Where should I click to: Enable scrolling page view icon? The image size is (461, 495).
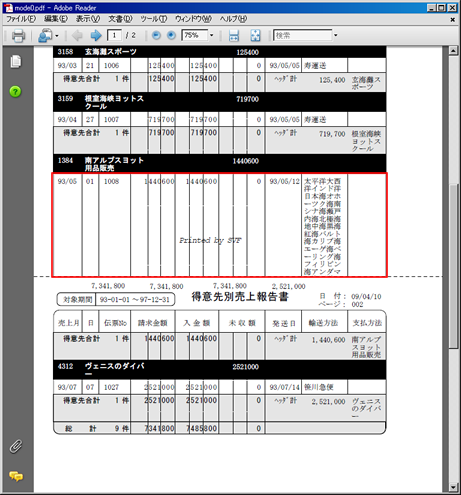[234, 35]
